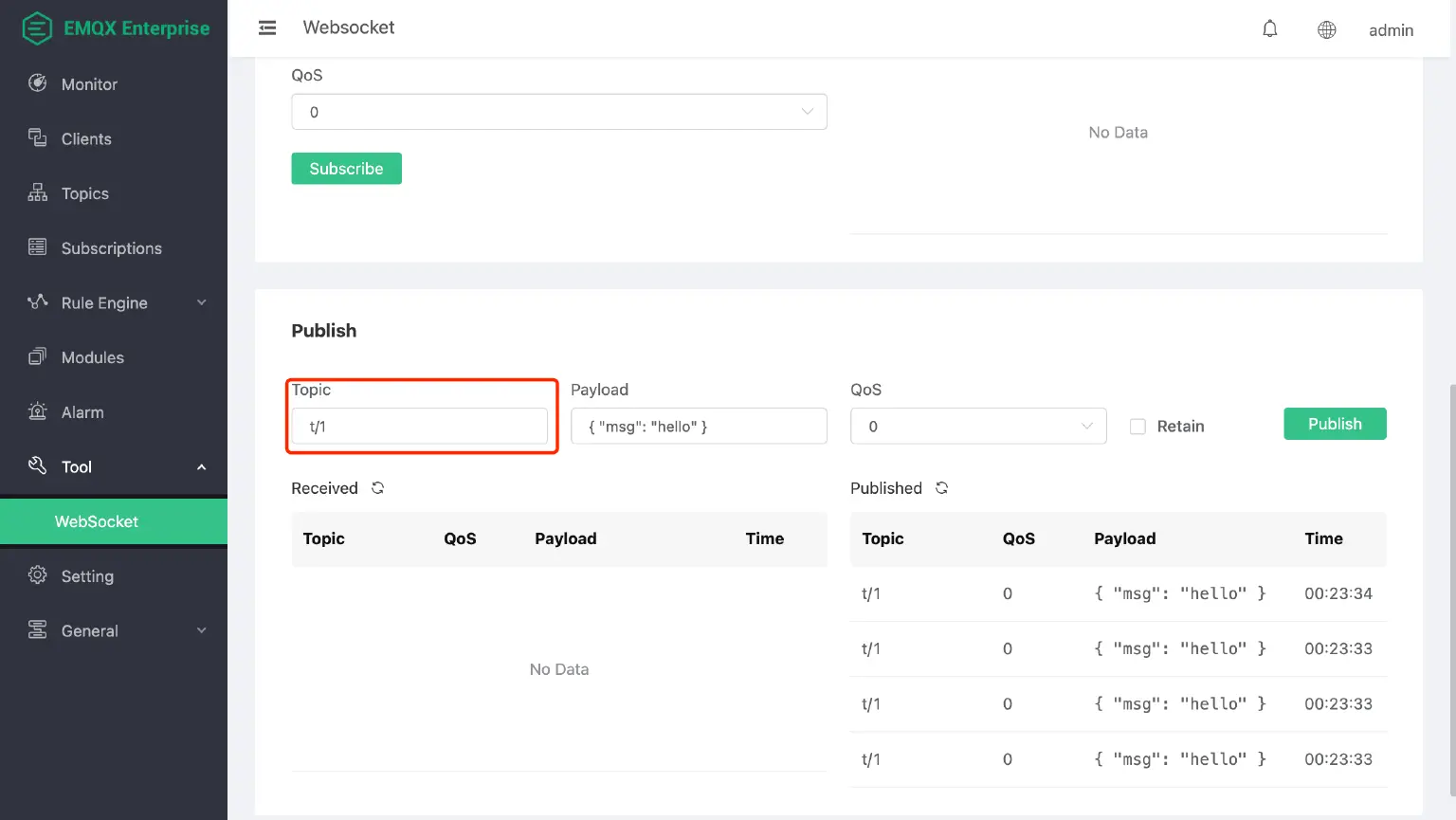Enable the Retain checkbox
Image resolution: width=1456 pixels, height=820 pixels.
pos(1137,427)
